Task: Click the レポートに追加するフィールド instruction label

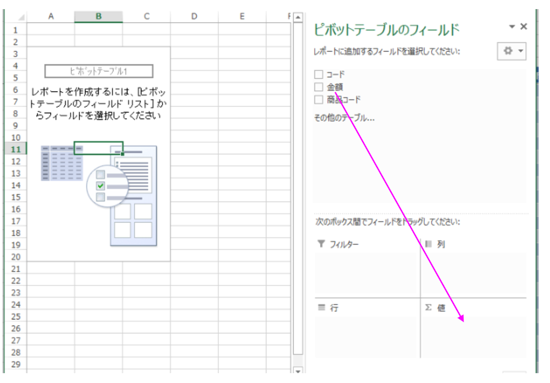Action: point(387,52)
